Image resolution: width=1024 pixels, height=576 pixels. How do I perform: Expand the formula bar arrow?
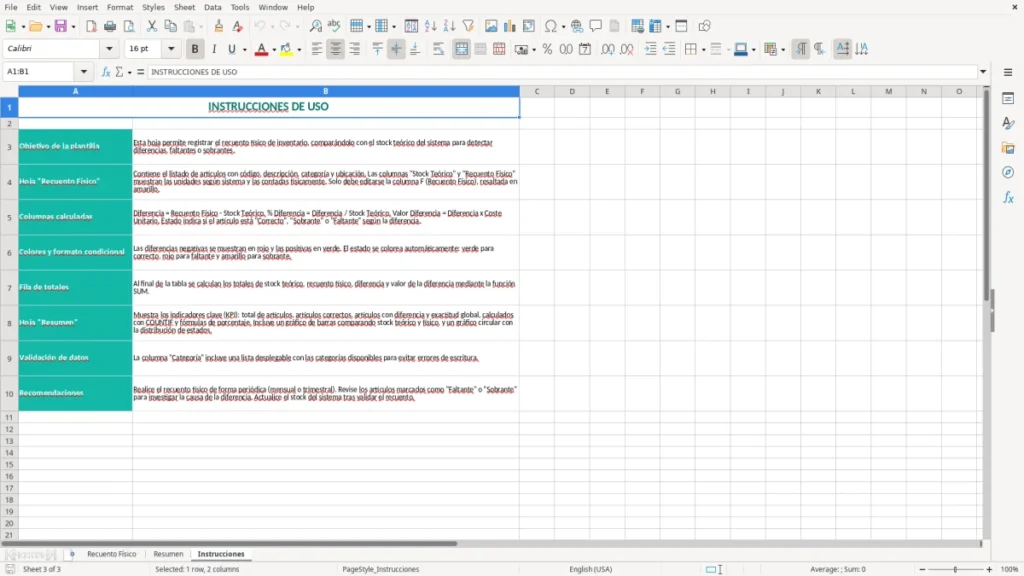coord(983,72)
